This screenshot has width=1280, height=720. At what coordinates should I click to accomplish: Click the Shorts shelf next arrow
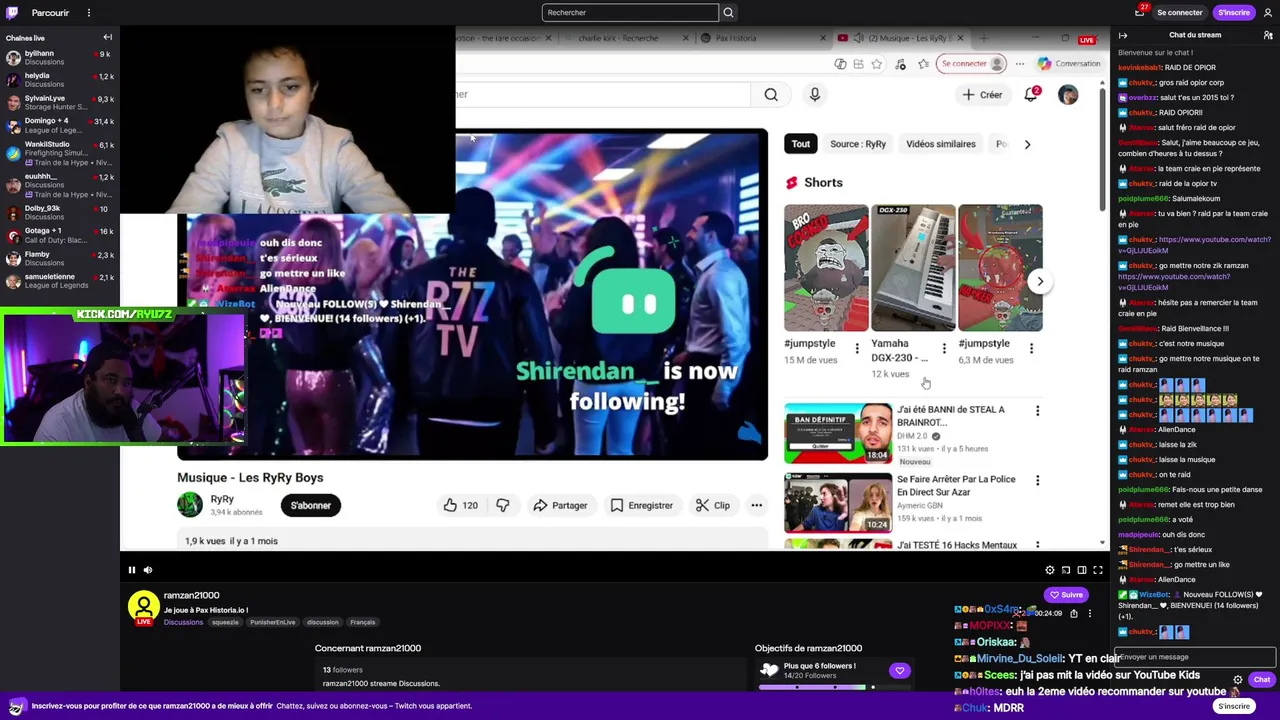[1040, 281]
